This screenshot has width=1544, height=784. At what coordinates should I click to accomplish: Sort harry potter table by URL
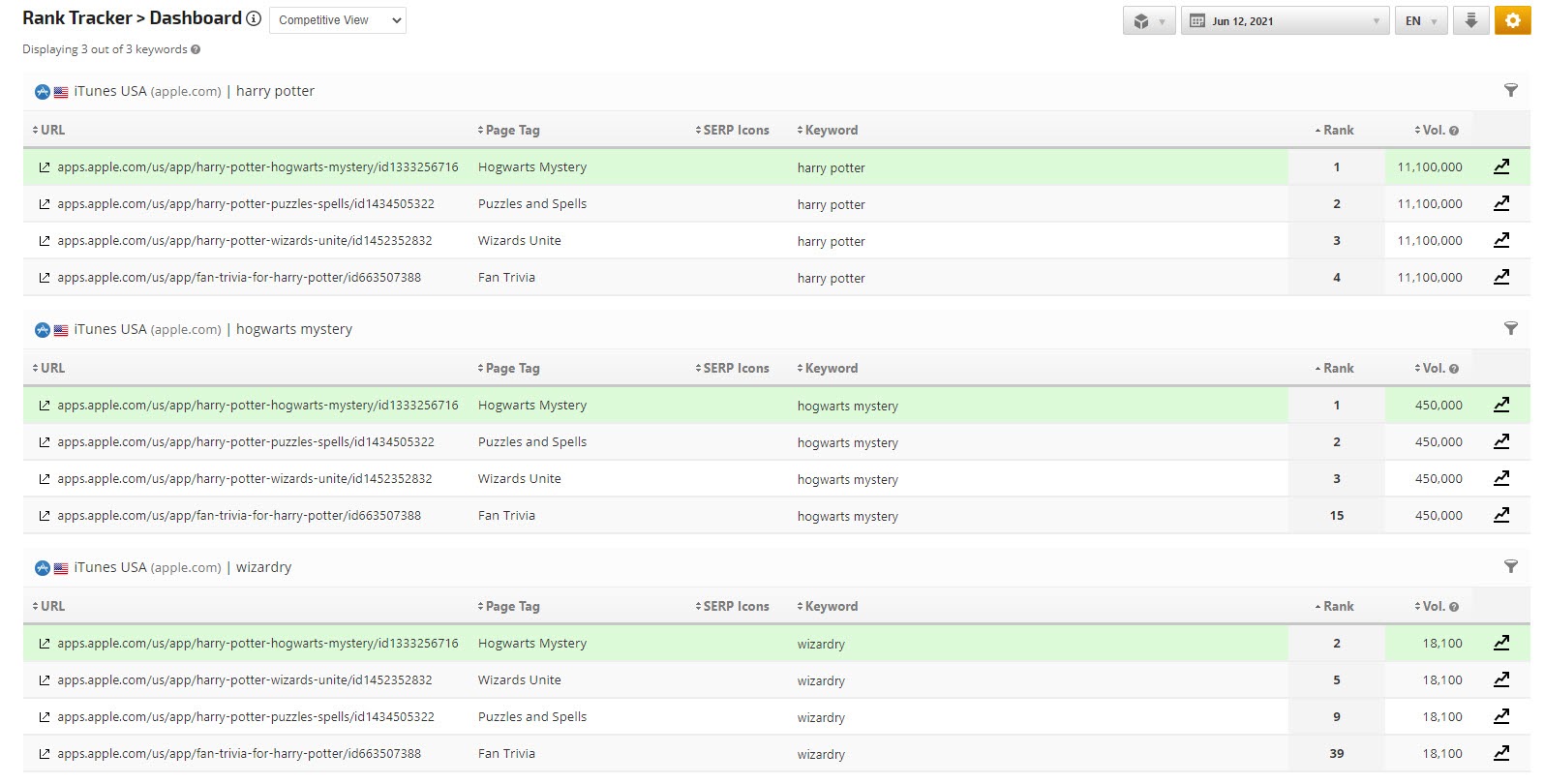50,130
